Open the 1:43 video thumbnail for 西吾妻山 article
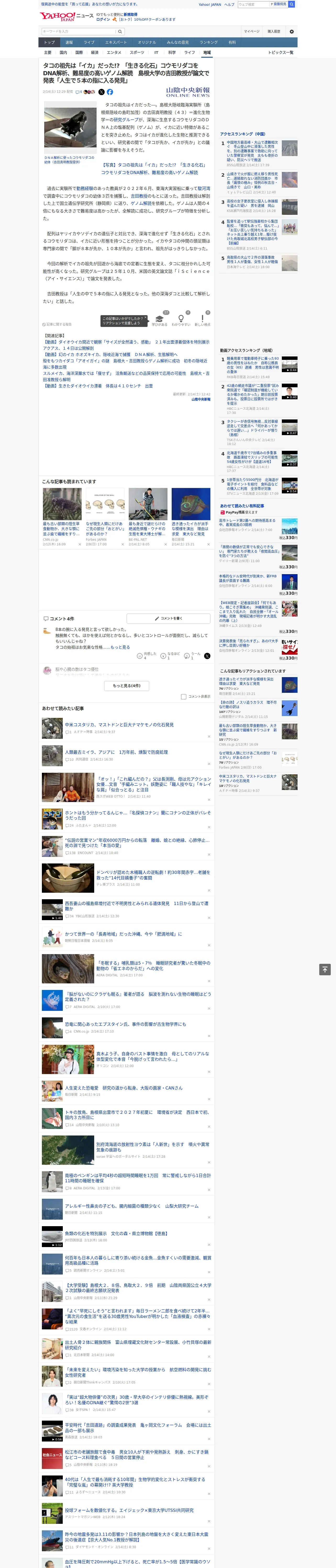336x1568 pixels. click(x=52, y=909)
